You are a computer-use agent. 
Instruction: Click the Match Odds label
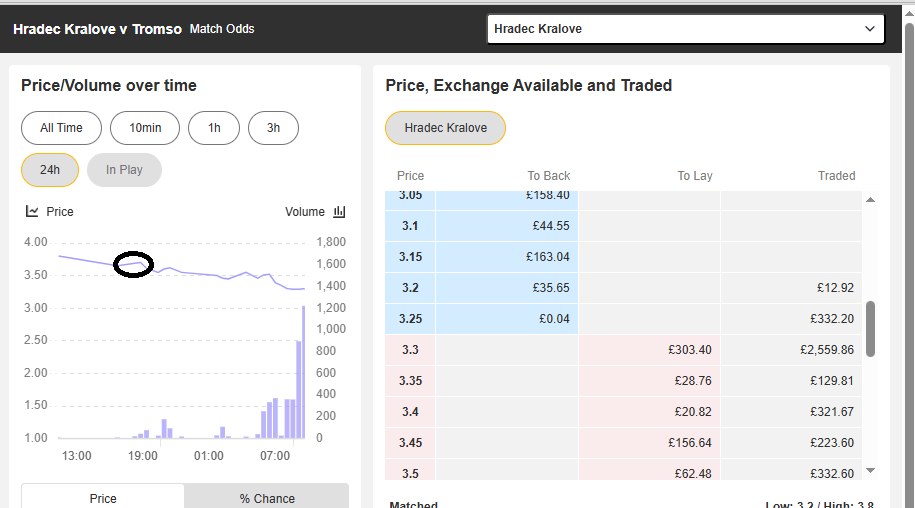[222, 29]
